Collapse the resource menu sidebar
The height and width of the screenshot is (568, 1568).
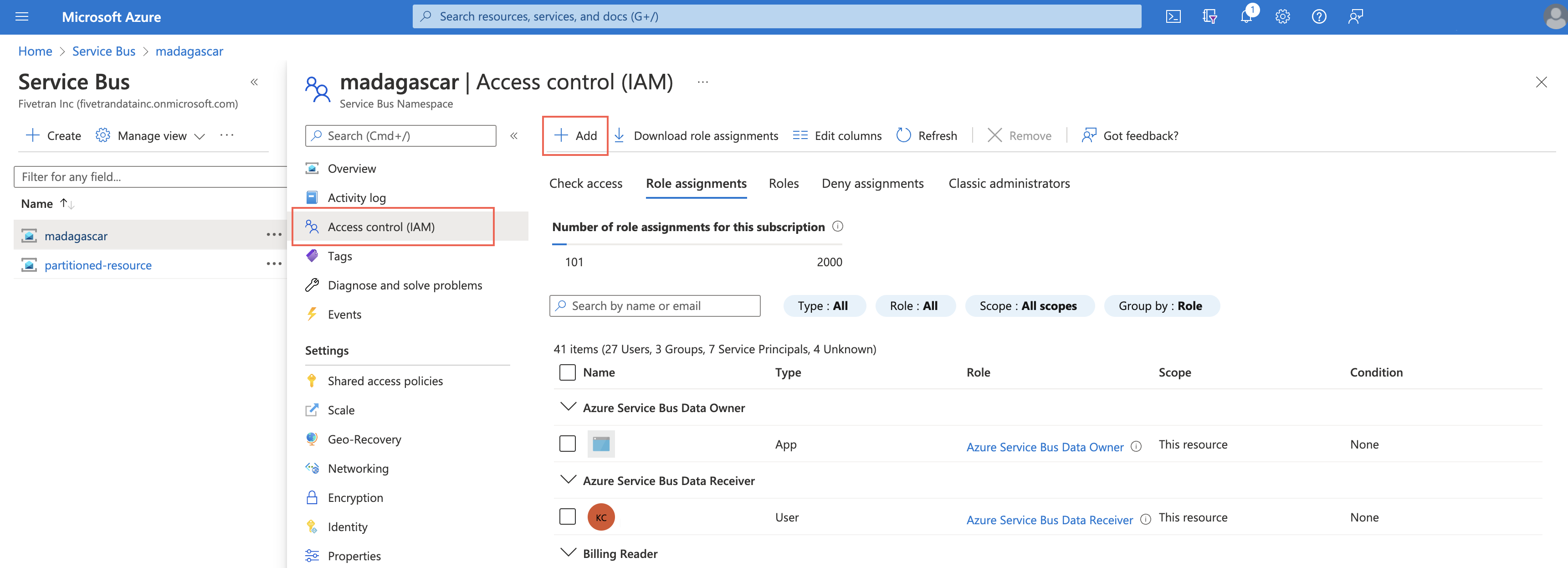pos(514,136)
